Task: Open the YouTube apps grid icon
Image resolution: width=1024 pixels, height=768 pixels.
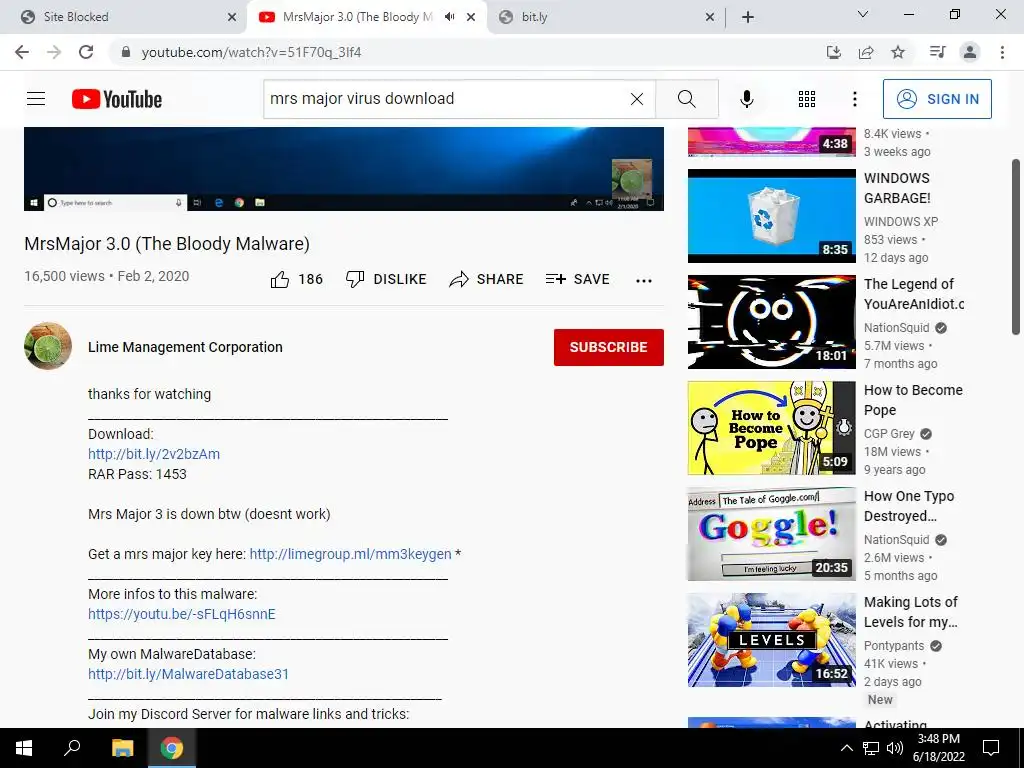Action: tap(807, 99)
